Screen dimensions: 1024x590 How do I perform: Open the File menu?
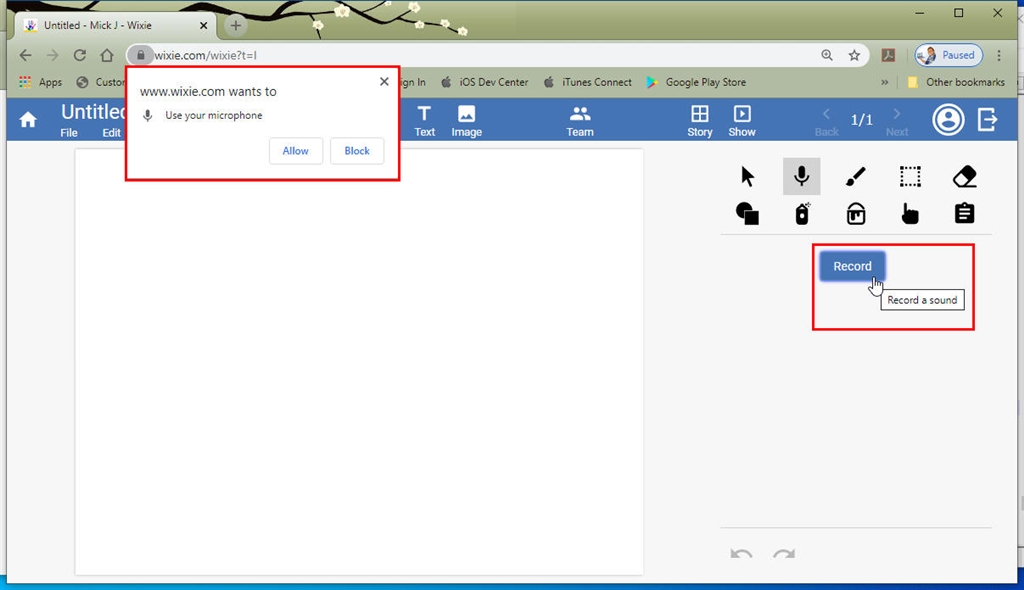69,133
